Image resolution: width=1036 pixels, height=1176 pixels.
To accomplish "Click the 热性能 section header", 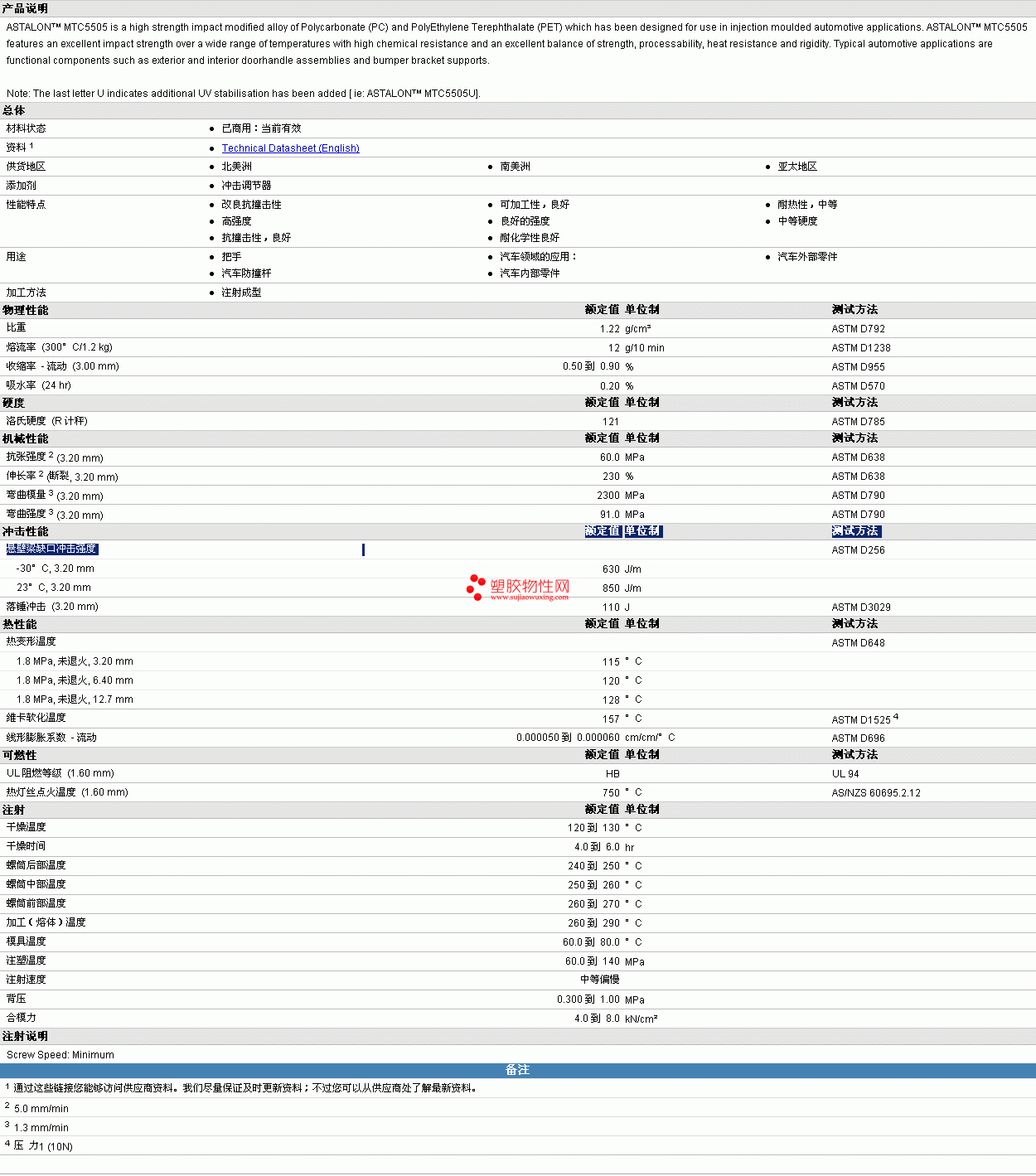I will tap(20, 624).
